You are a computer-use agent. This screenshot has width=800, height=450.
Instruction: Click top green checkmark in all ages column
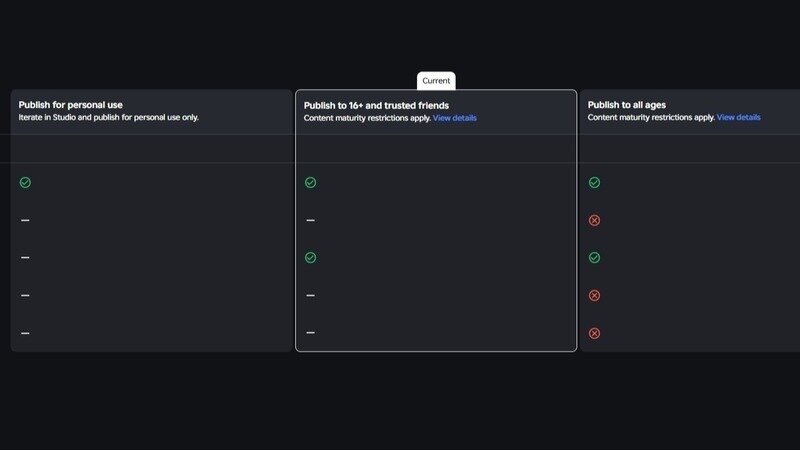[x=594, y=183]
